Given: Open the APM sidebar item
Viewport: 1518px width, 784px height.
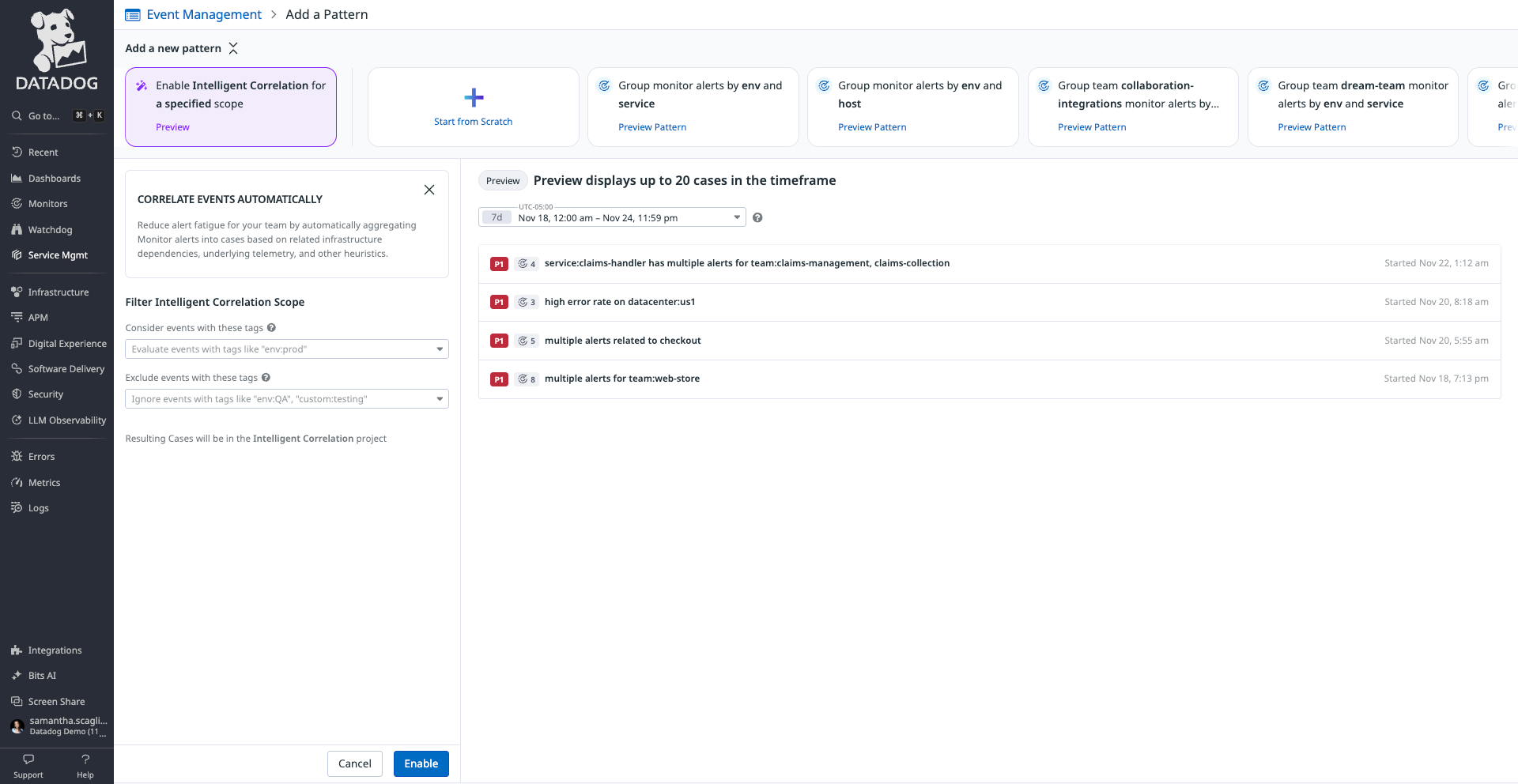Looking at the screenshot, I should pos(38,317).
